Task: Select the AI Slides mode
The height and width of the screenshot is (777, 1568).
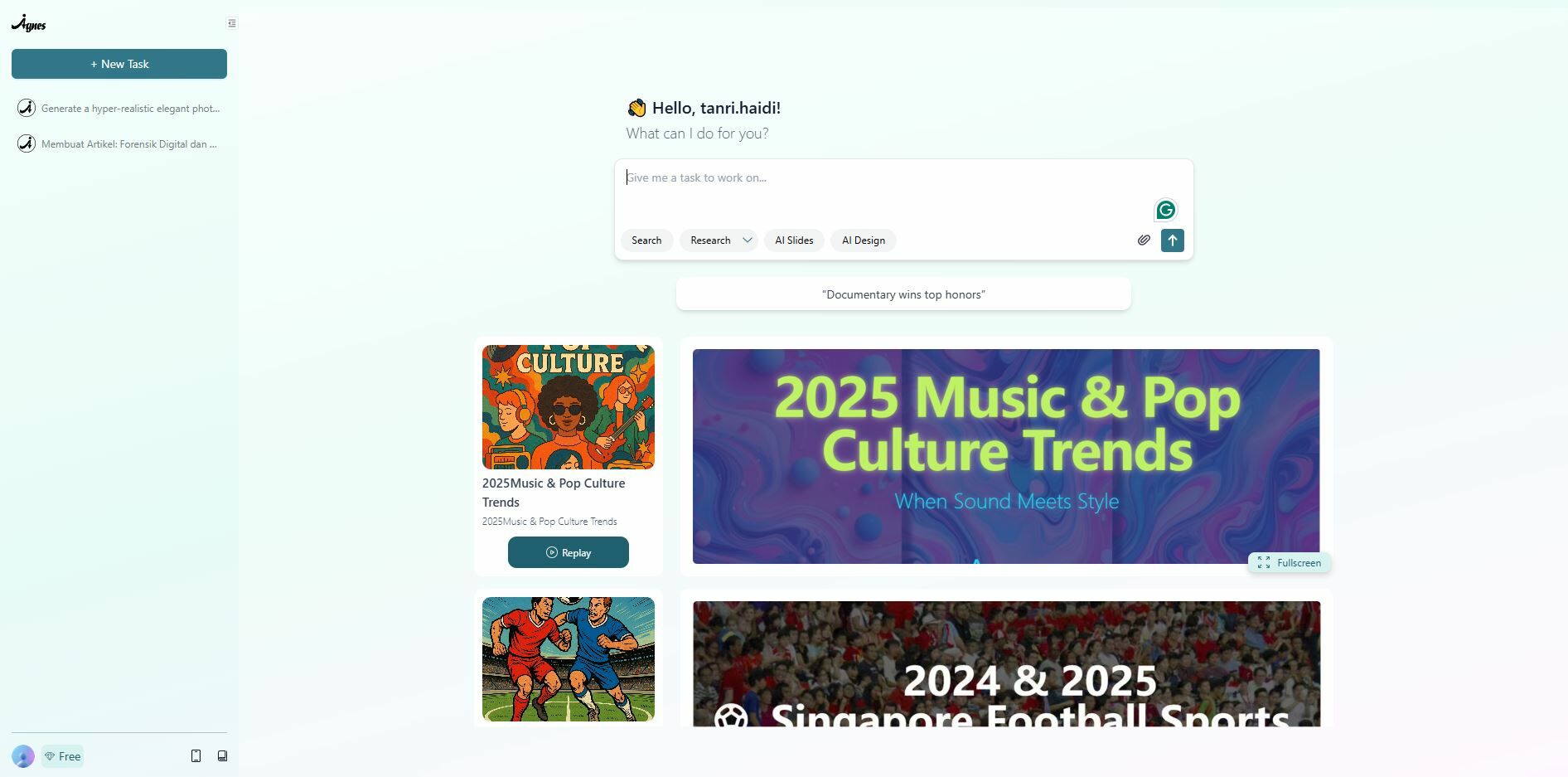Action: point(794,240)
